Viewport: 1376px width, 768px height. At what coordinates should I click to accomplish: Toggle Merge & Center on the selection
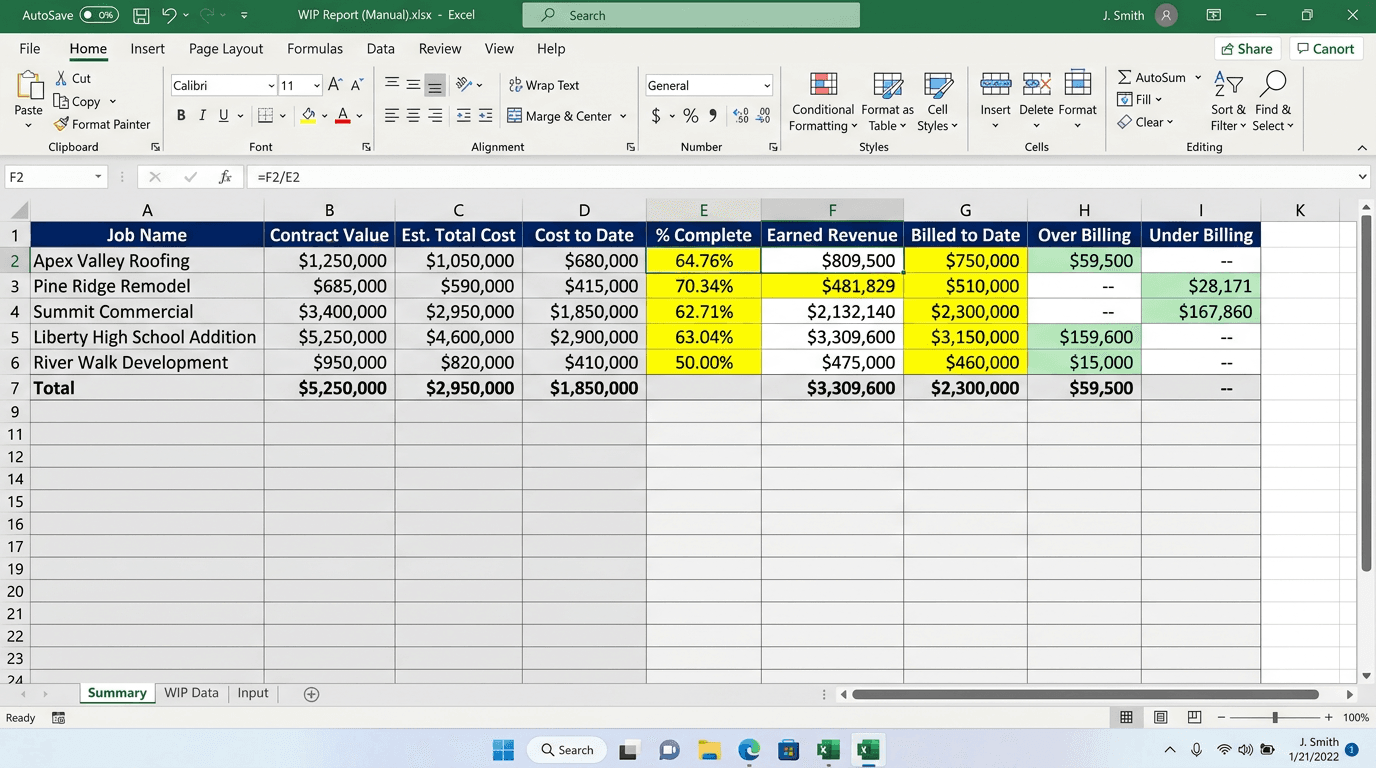point(560,116)
